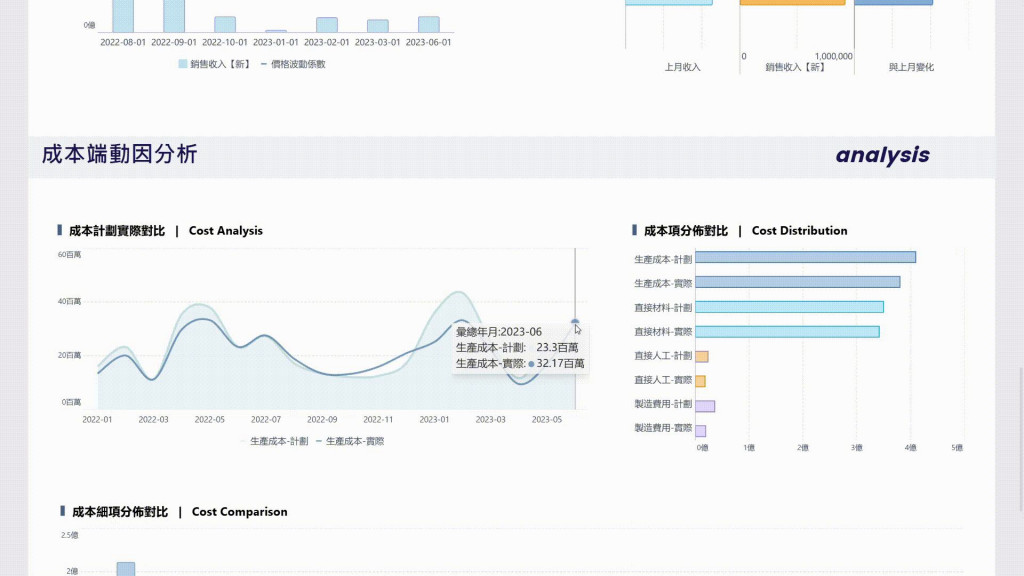The width and height of the screenshot is (1024, 576).
Task: Click the 直接材料-計劃 cyan bar
Action: (x=790, y=307)
